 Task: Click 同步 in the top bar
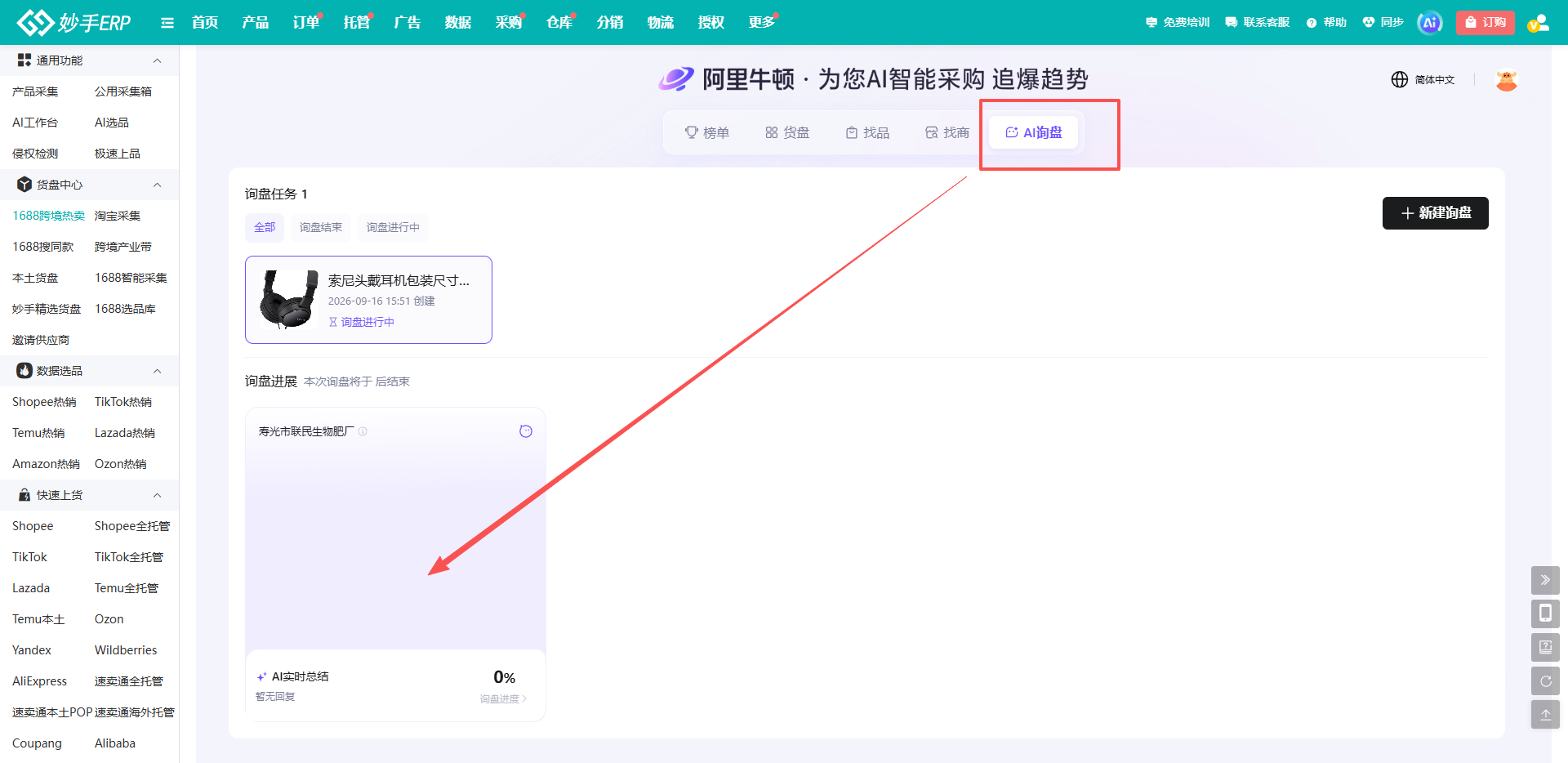tap(1383, 23)
